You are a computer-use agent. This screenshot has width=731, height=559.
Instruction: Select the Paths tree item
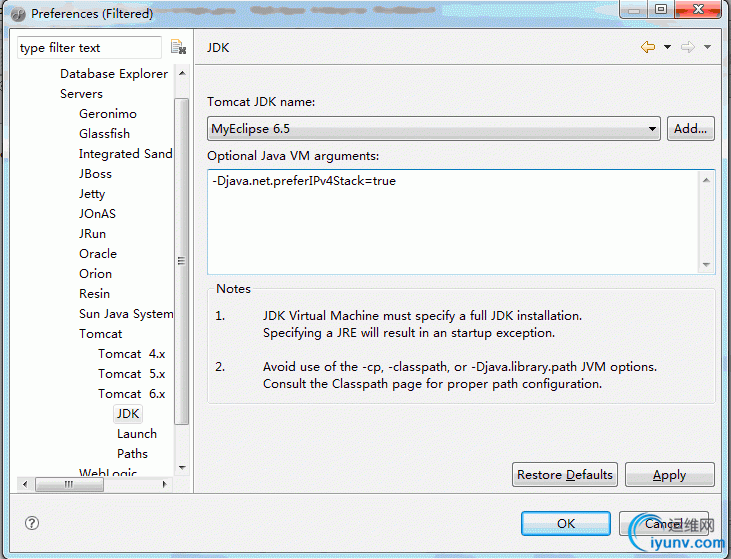click(132, 454)
